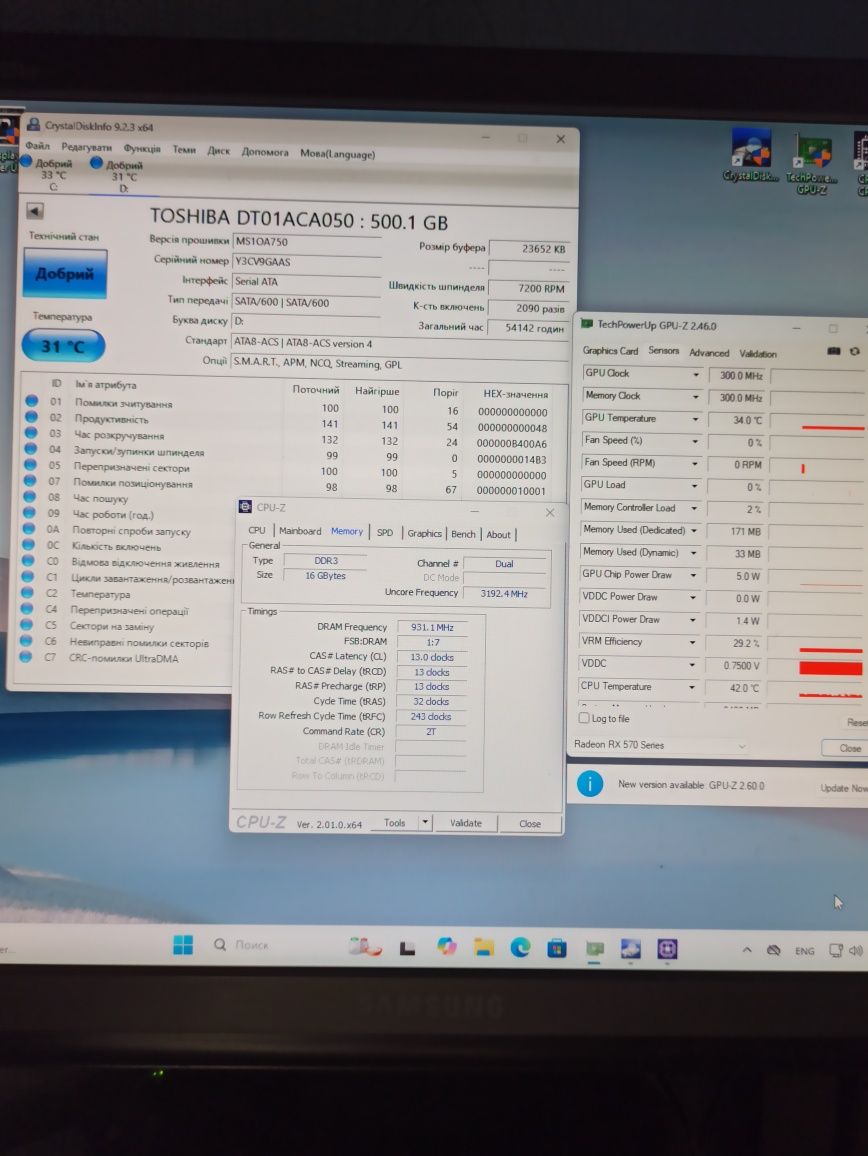The width and height of the screenshot is (868, 1156).
Task: Expand the Memory Clock sensor dropdown
Action: tap(695, 397)
